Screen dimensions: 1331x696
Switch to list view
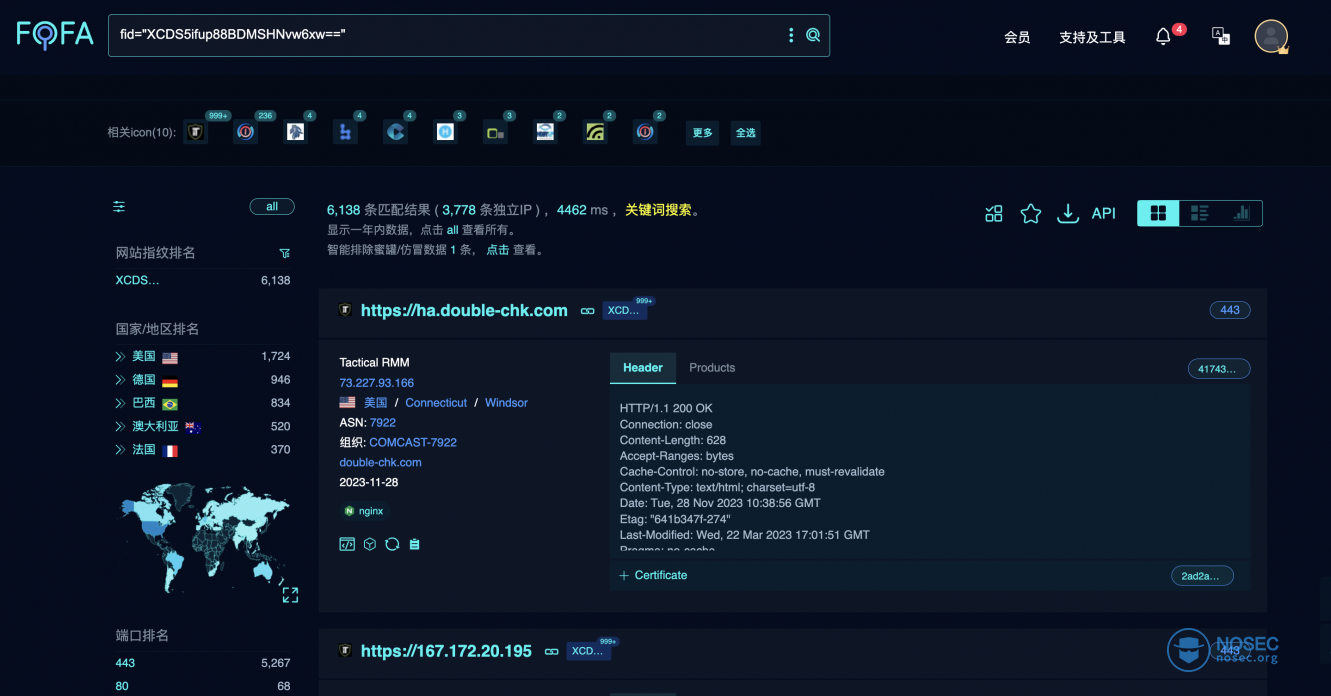[1200, 213]
